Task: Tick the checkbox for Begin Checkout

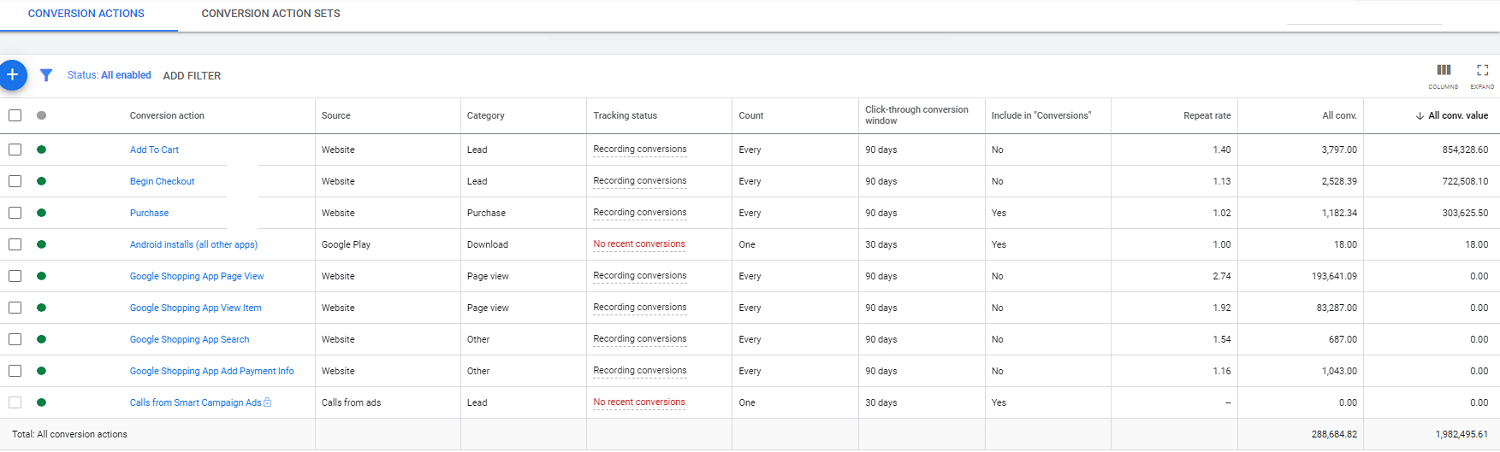Action: click(15, 181)
